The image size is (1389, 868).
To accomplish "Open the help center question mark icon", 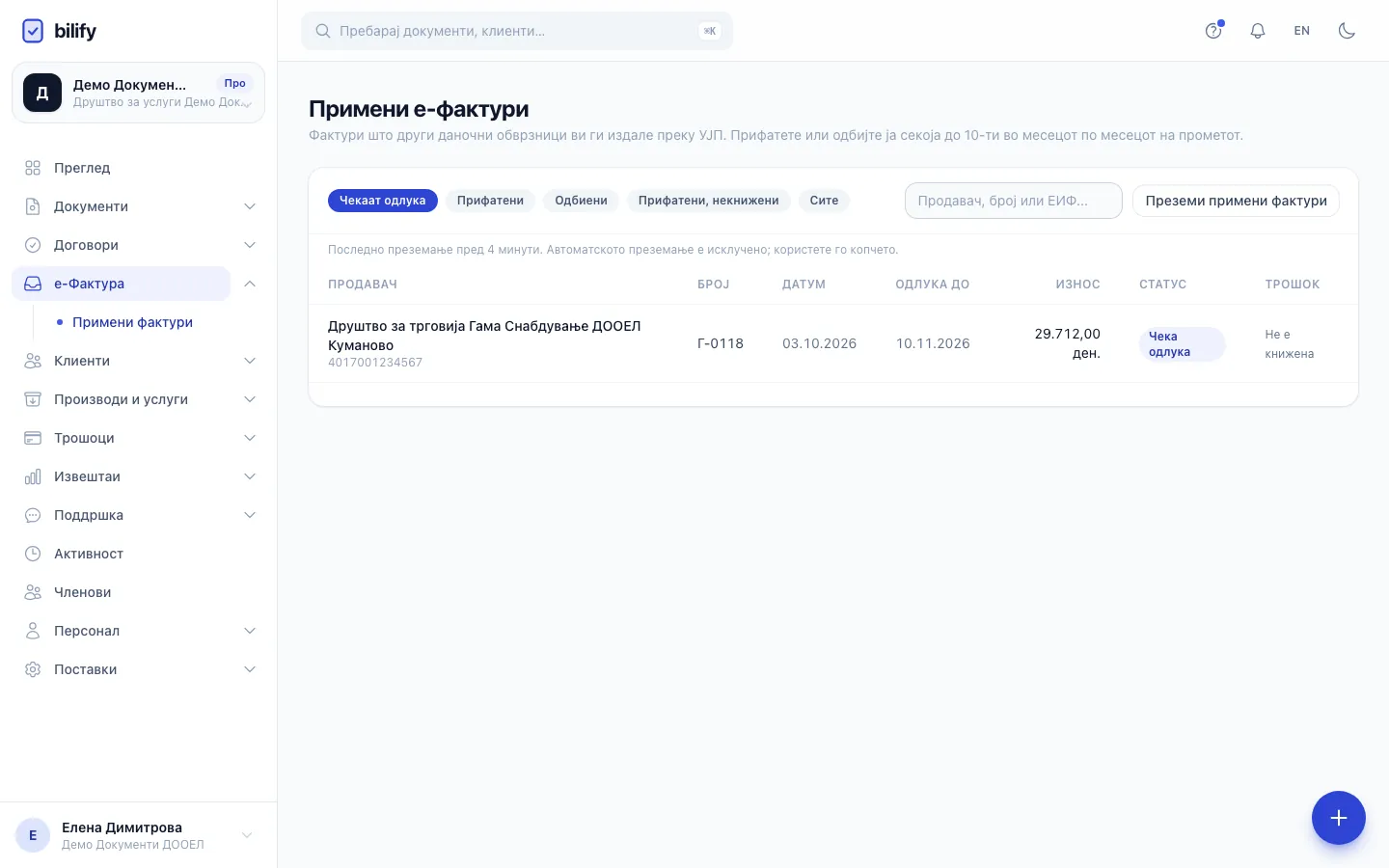I will pos(1213,31).
